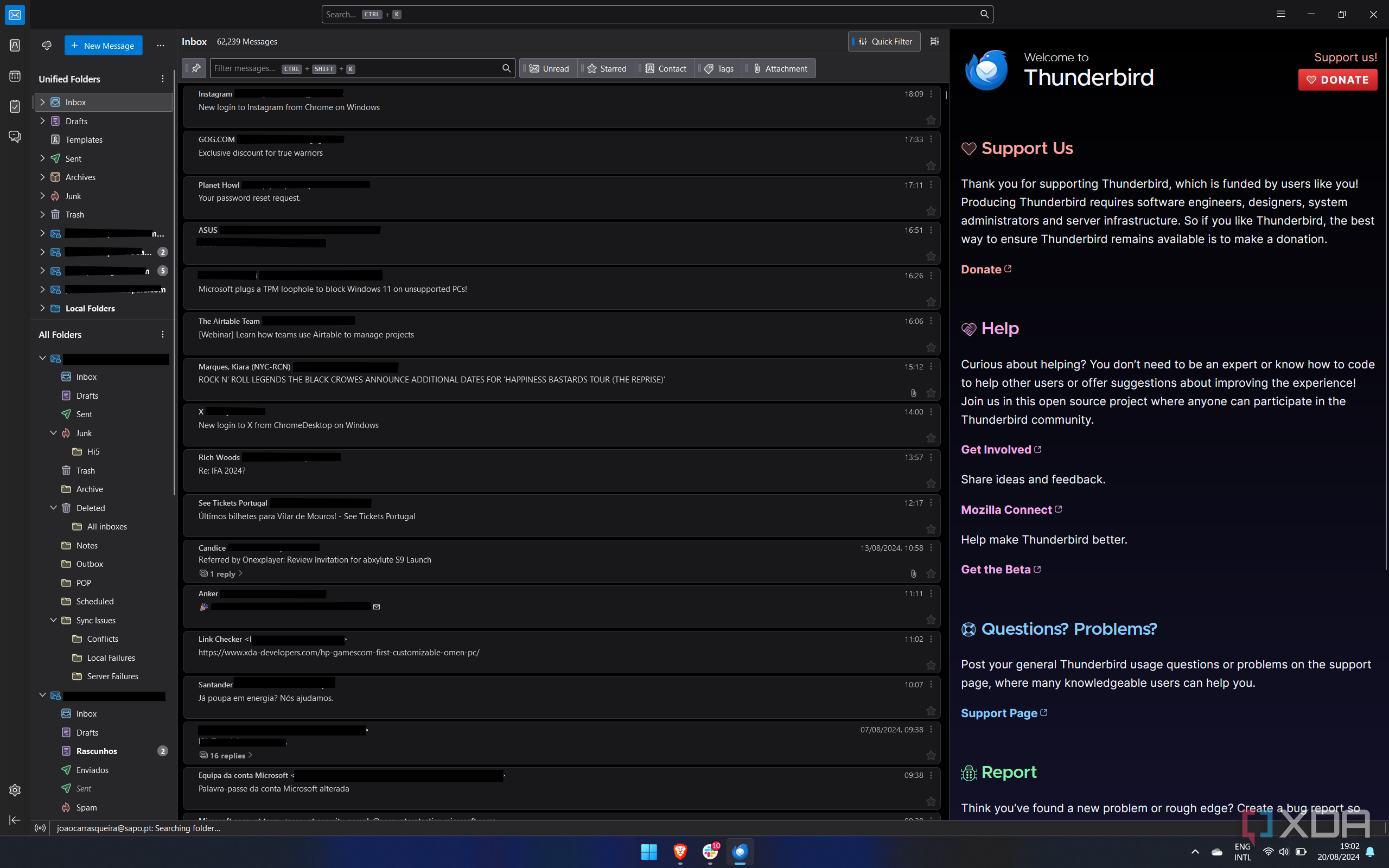The width and height of the screenshot is (1389, 868).
Task: Star the Airtable webinar message
Action: click(931, 347)
